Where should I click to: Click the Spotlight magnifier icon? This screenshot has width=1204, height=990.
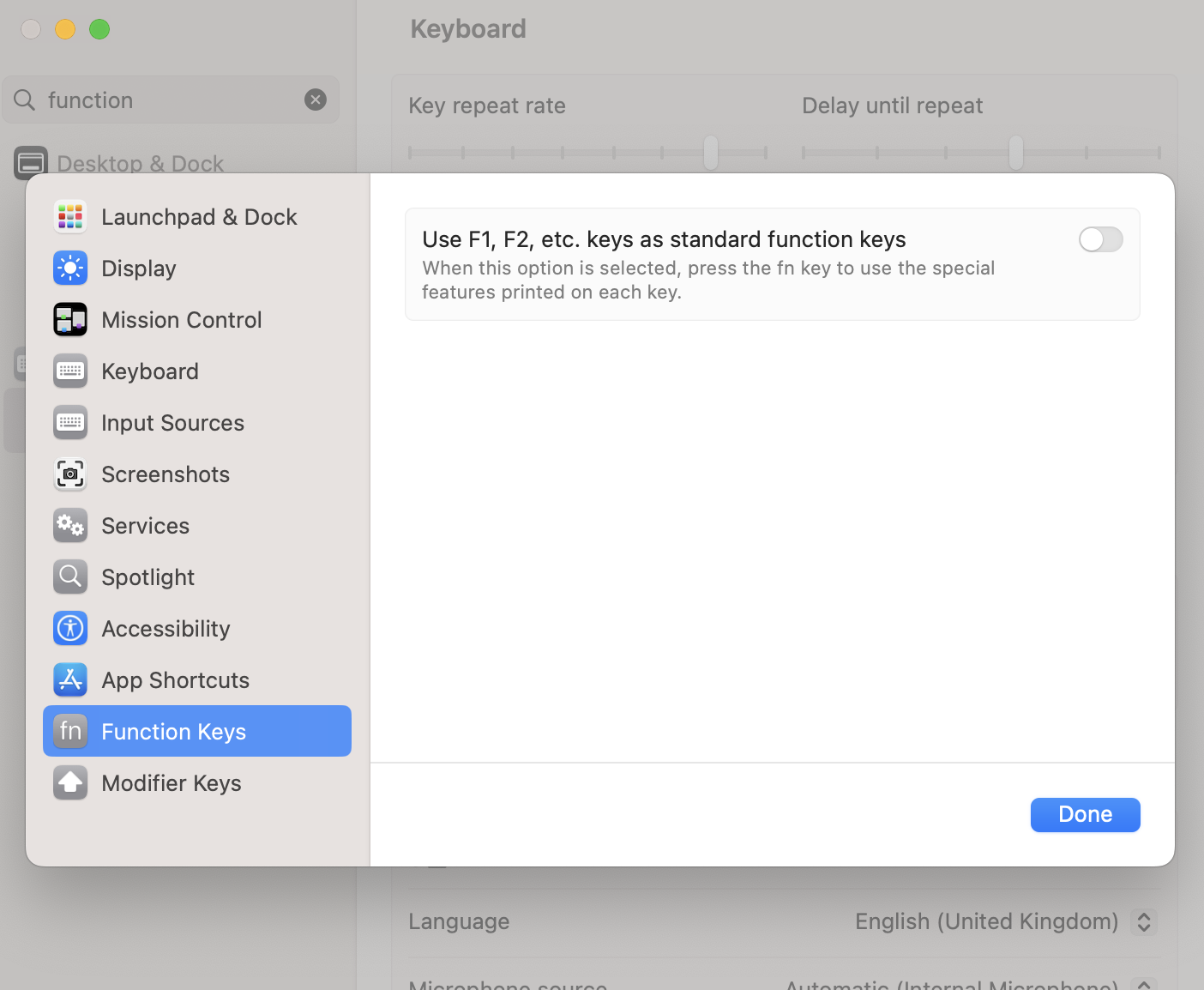70,577
